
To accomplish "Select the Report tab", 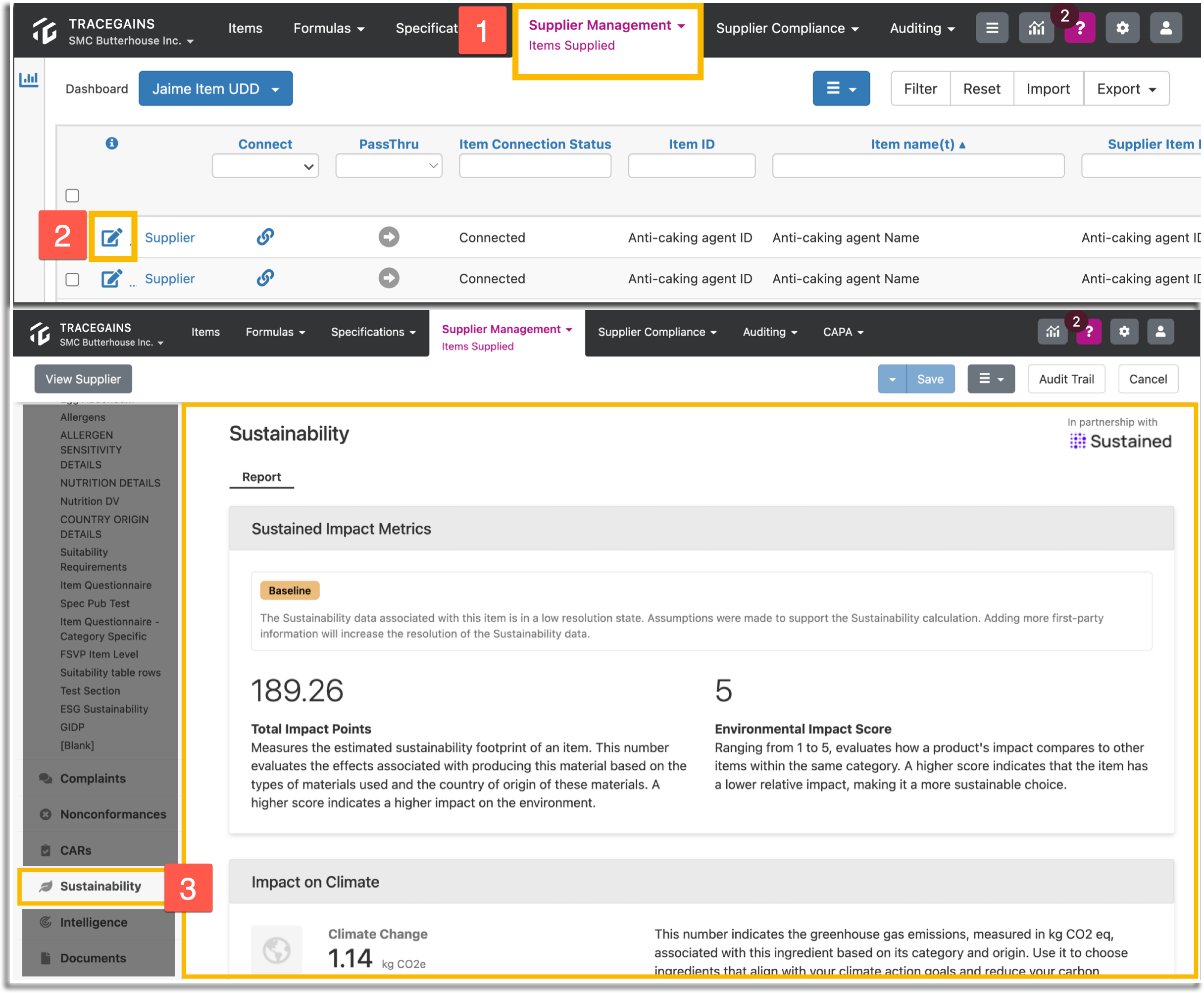I will coord(261,477).
